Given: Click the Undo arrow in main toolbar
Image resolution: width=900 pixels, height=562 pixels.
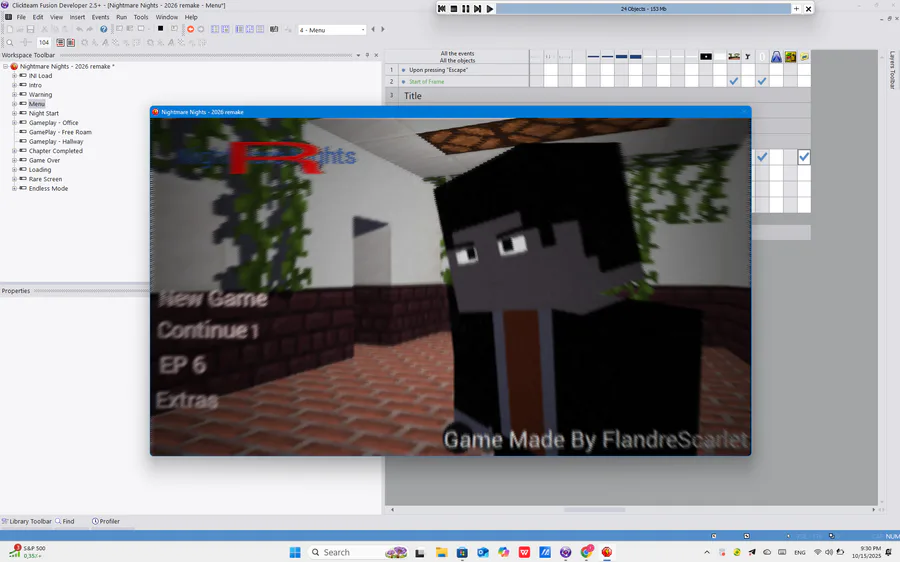Looking at the screenshot, I should (x=79, y=29).
